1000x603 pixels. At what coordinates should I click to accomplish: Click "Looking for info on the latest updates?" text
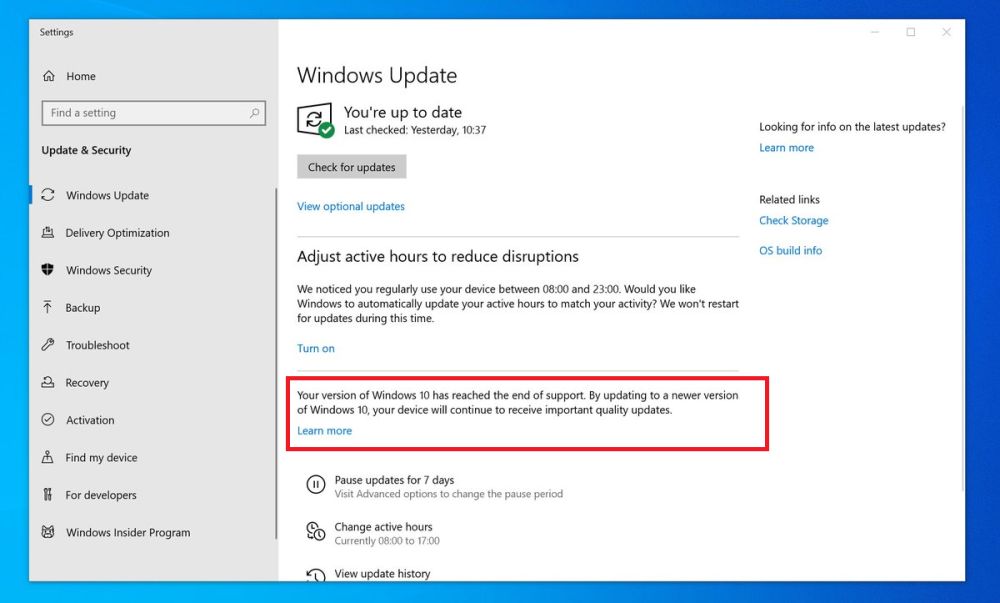pyautogui.click(x=852, y=127)
